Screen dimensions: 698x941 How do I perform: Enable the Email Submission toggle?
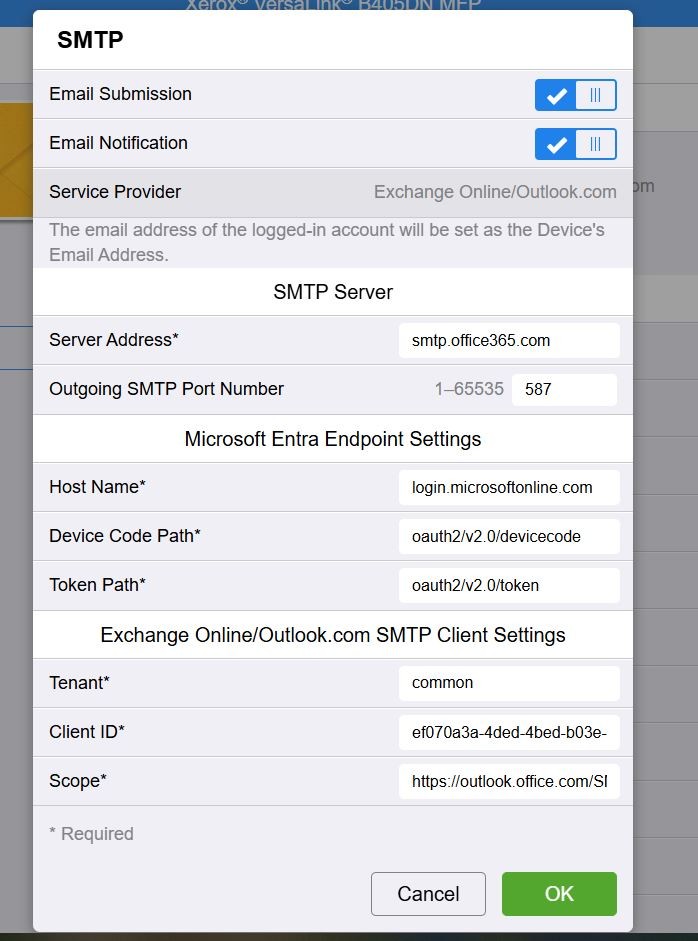pyautogui.click(x=575, y=95)
